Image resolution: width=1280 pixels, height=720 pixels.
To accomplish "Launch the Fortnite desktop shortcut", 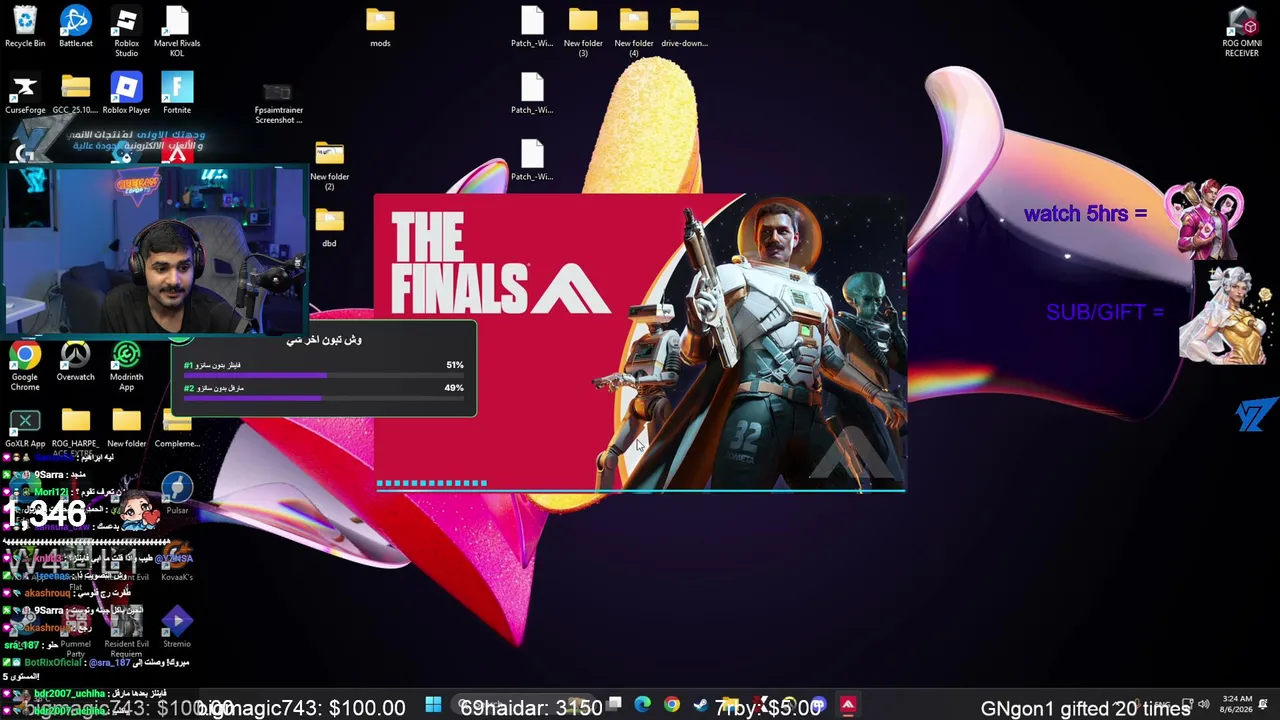I will point(177,94).
